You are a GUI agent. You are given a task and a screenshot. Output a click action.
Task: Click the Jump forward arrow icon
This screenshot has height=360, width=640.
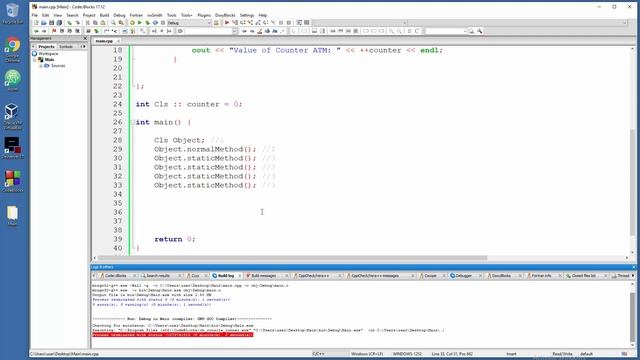[44, 31]
